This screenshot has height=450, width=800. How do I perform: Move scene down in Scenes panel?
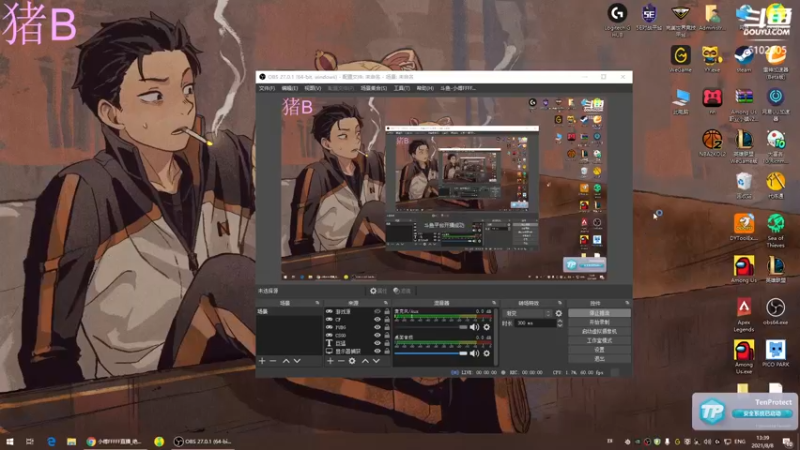point(297,361)
